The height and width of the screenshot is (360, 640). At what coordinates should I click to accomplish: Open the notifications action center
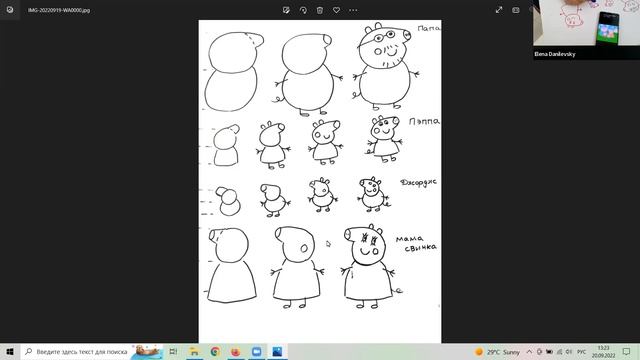tap(627, 351)
